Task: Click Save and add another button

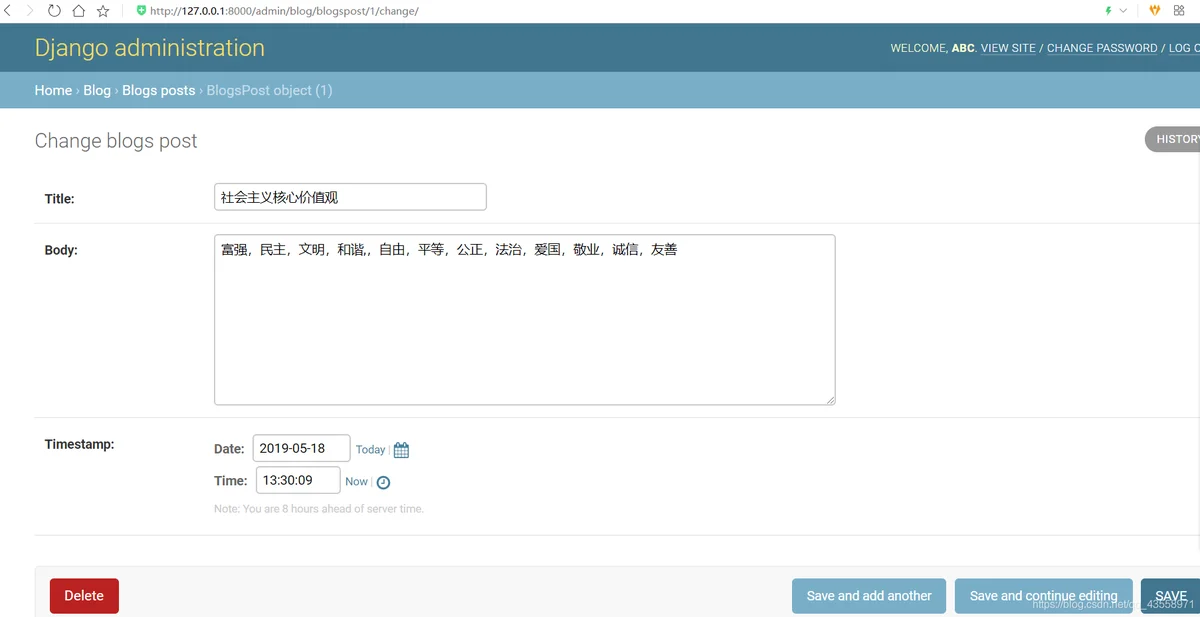Action: (869, 596)
